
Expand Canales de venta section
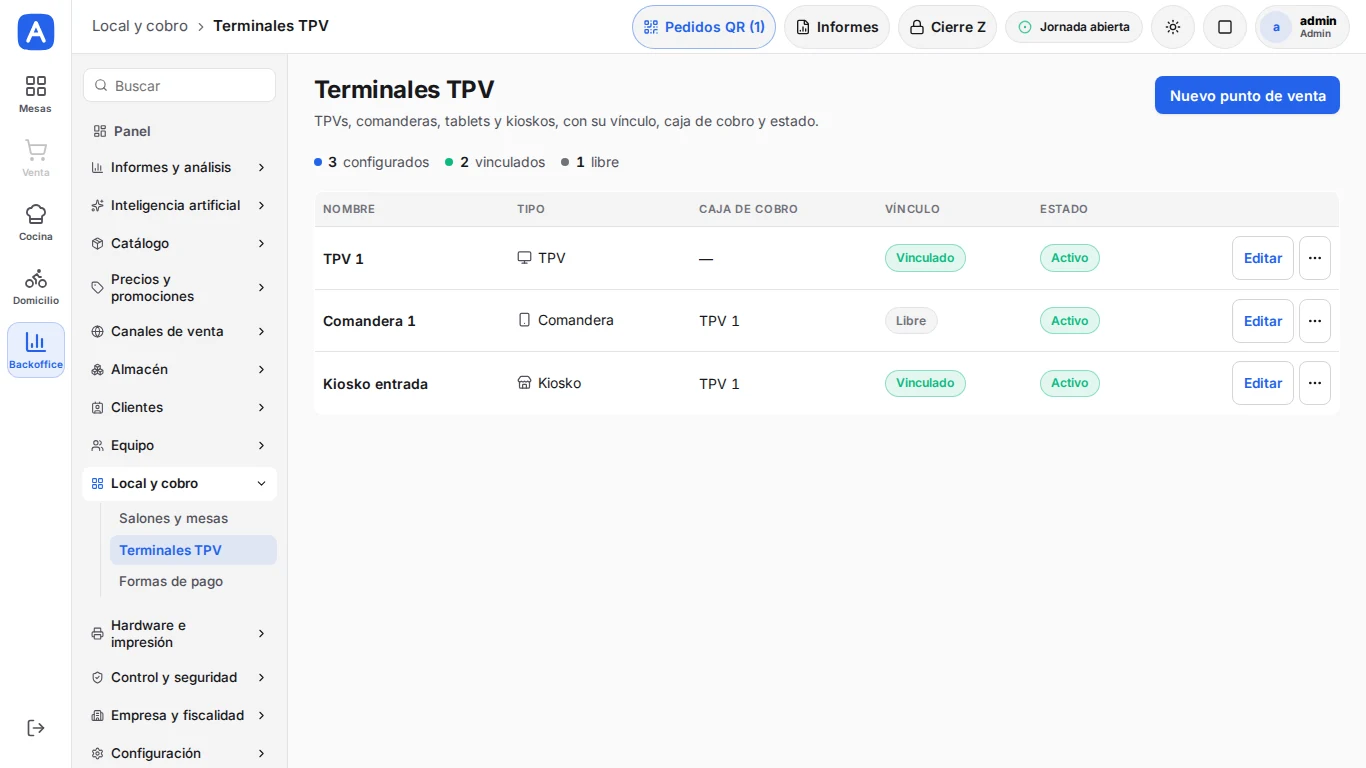point(179,331)
